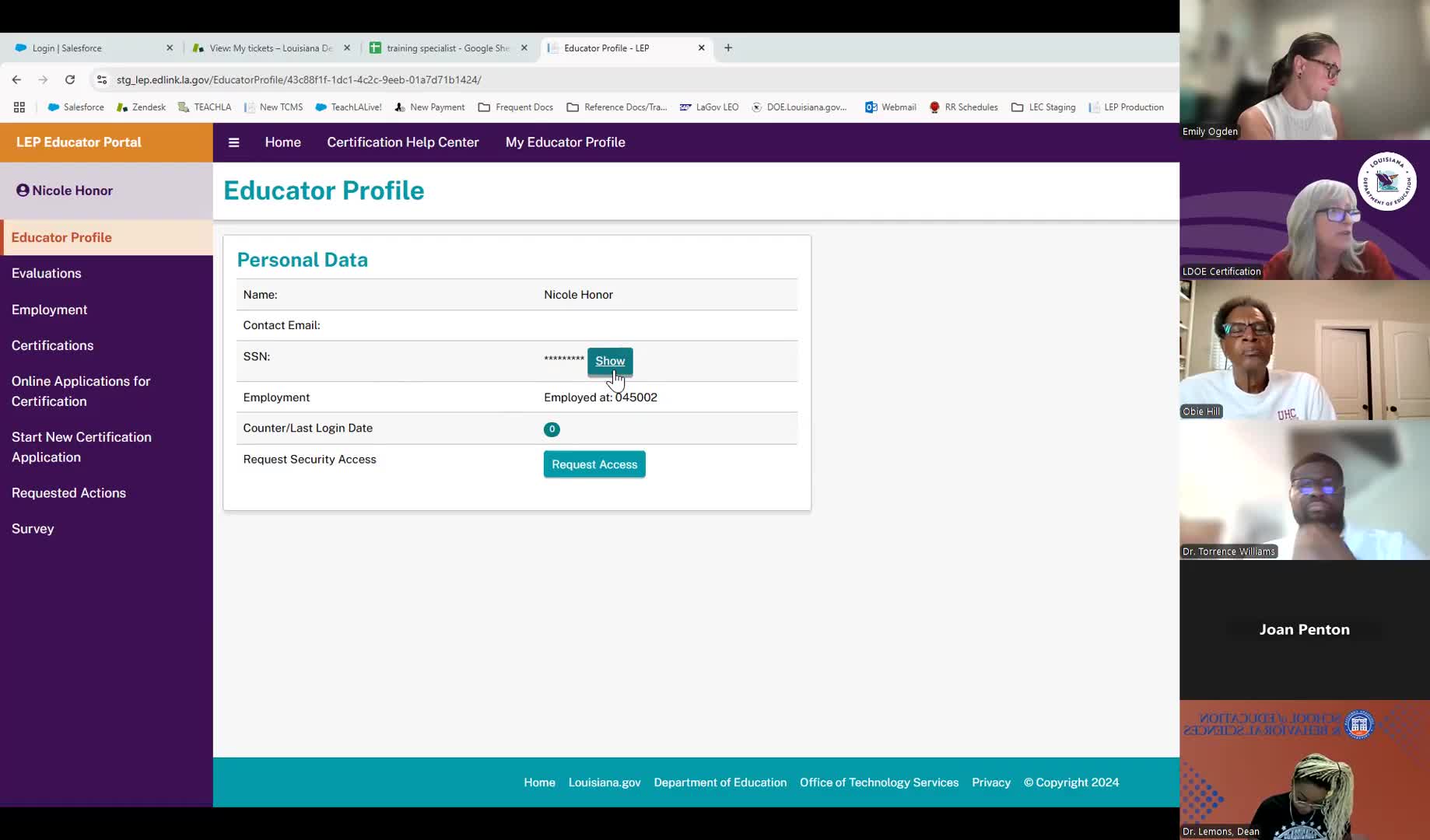Open the TEACHLA bookmark
This screenshot has width=1430, height=840.
click(205, 107)
